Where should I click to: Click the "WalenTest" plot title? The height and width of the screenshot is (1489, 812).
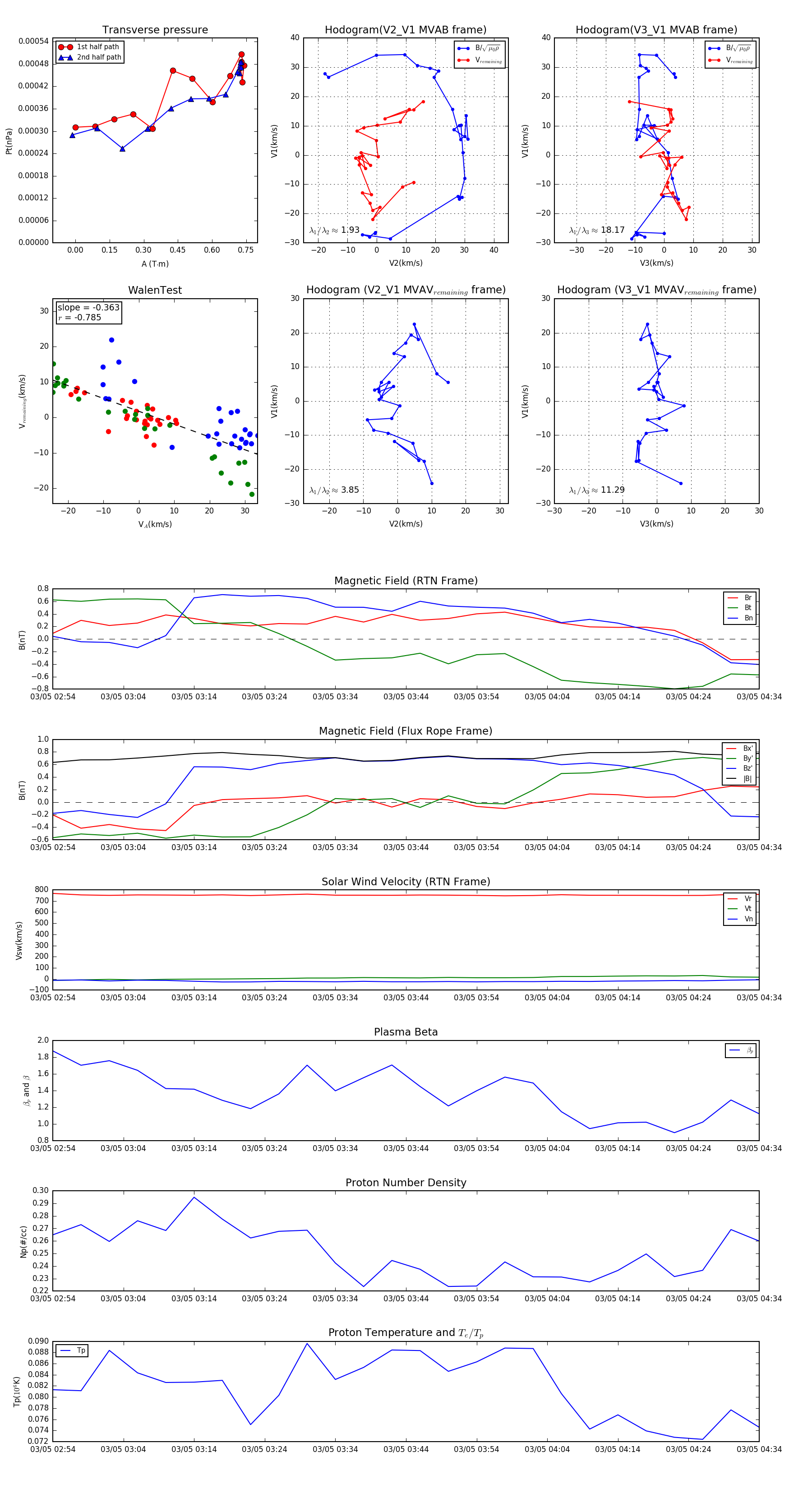(x=155, y=290)
